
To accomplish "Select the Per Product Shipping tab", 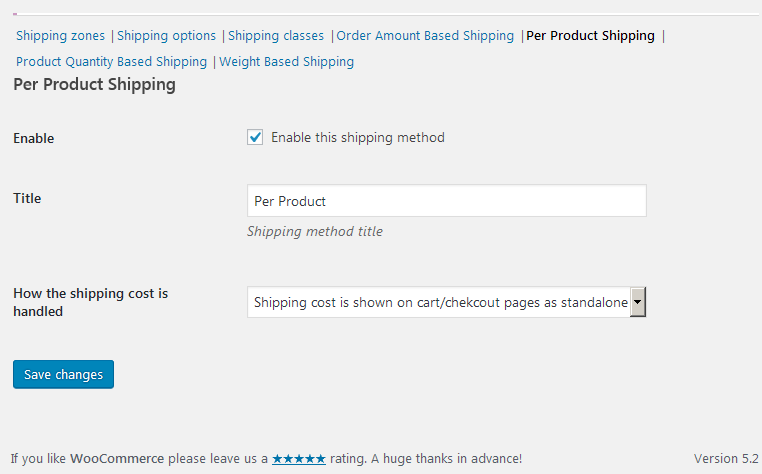I will click(590, 36).
